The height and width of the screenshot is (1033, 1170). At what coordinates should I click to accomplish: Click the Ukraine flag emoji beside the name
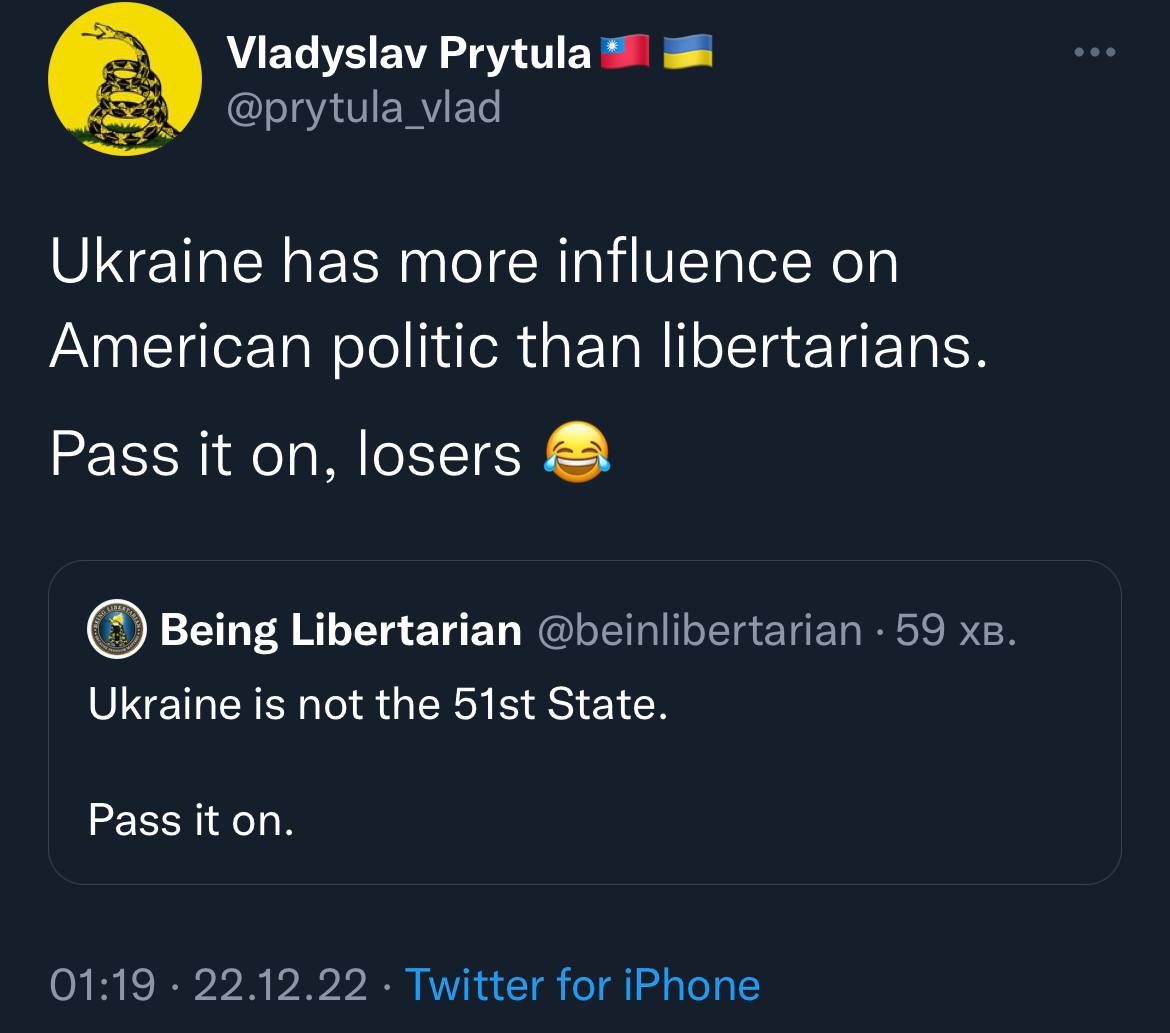[x=687, y=52]
